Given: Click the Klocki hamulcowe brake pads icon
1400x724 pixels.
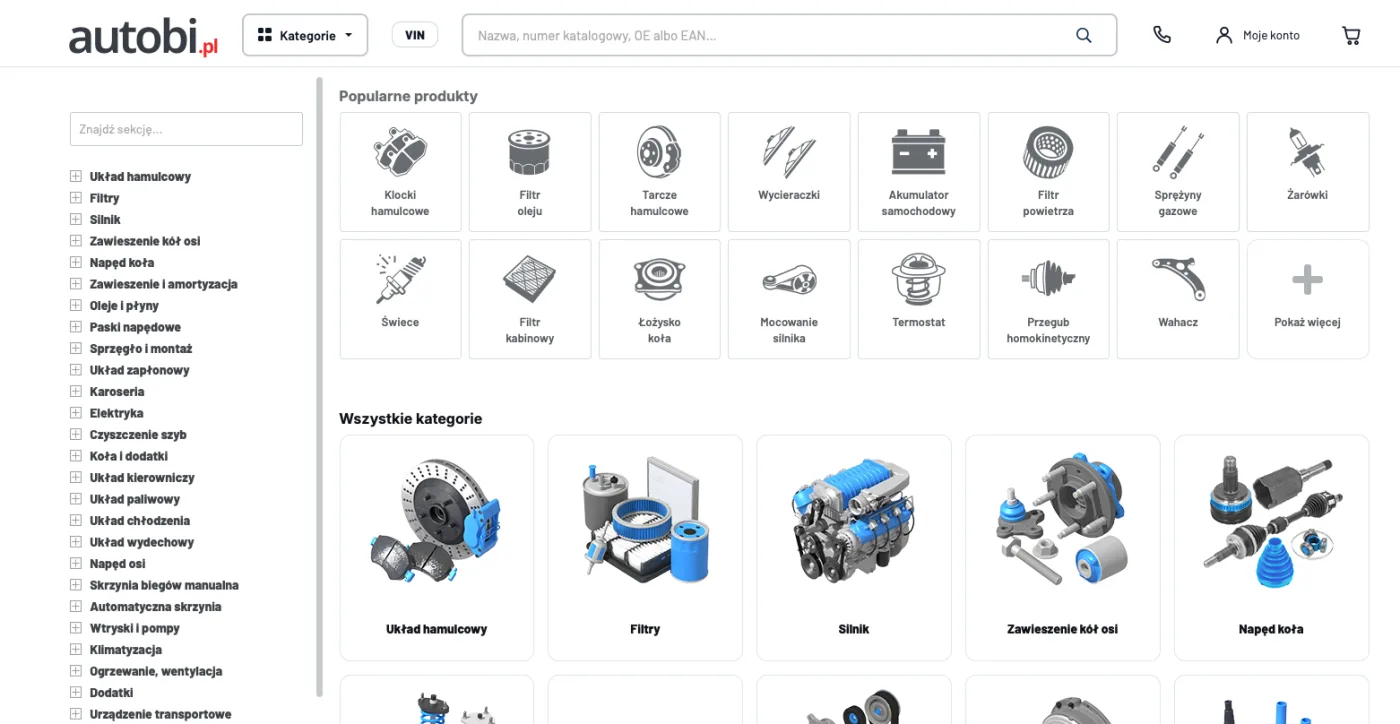Looking at the screenshot, I should 400,152.
